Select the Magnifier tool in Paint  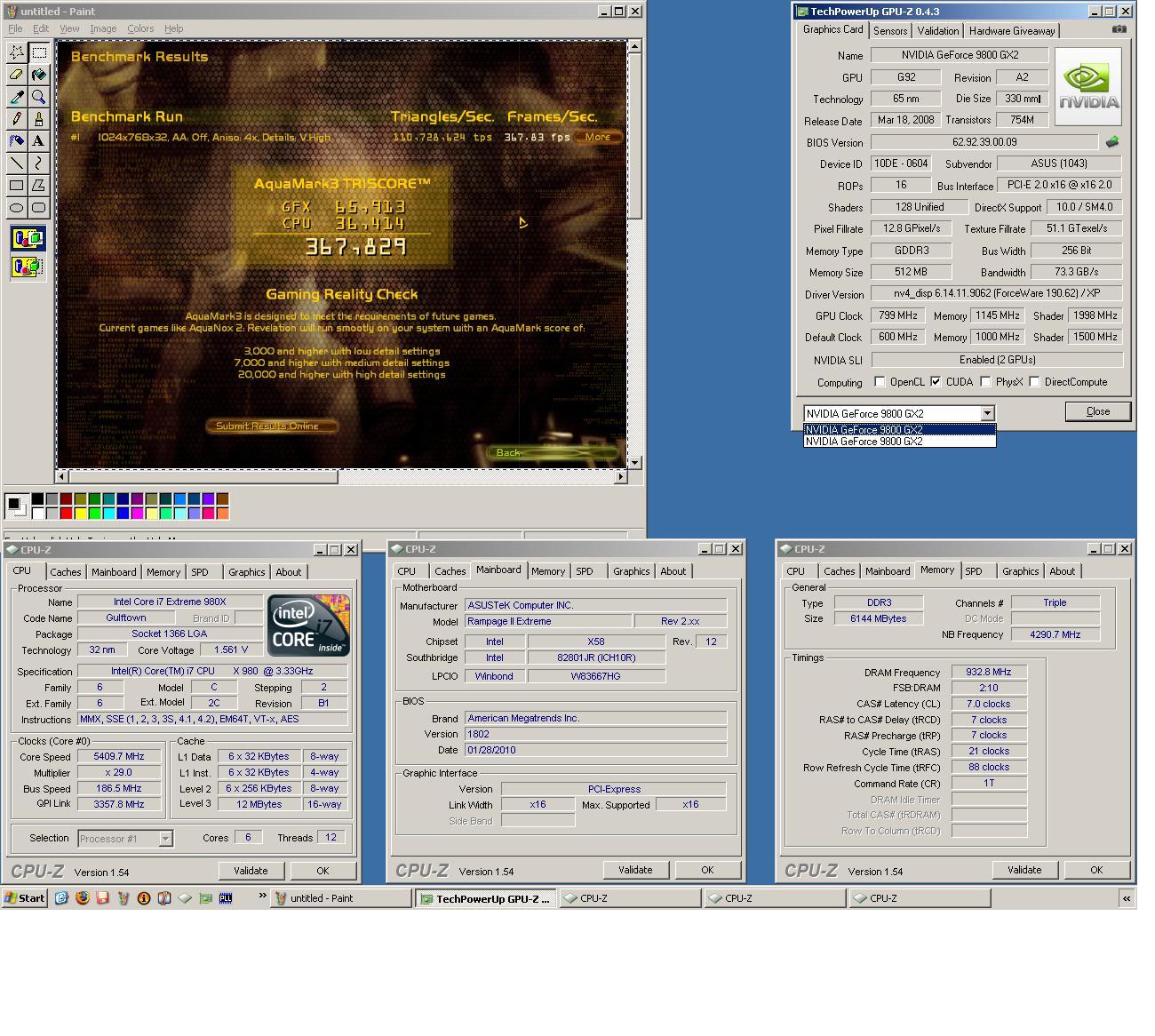point(39,97)
